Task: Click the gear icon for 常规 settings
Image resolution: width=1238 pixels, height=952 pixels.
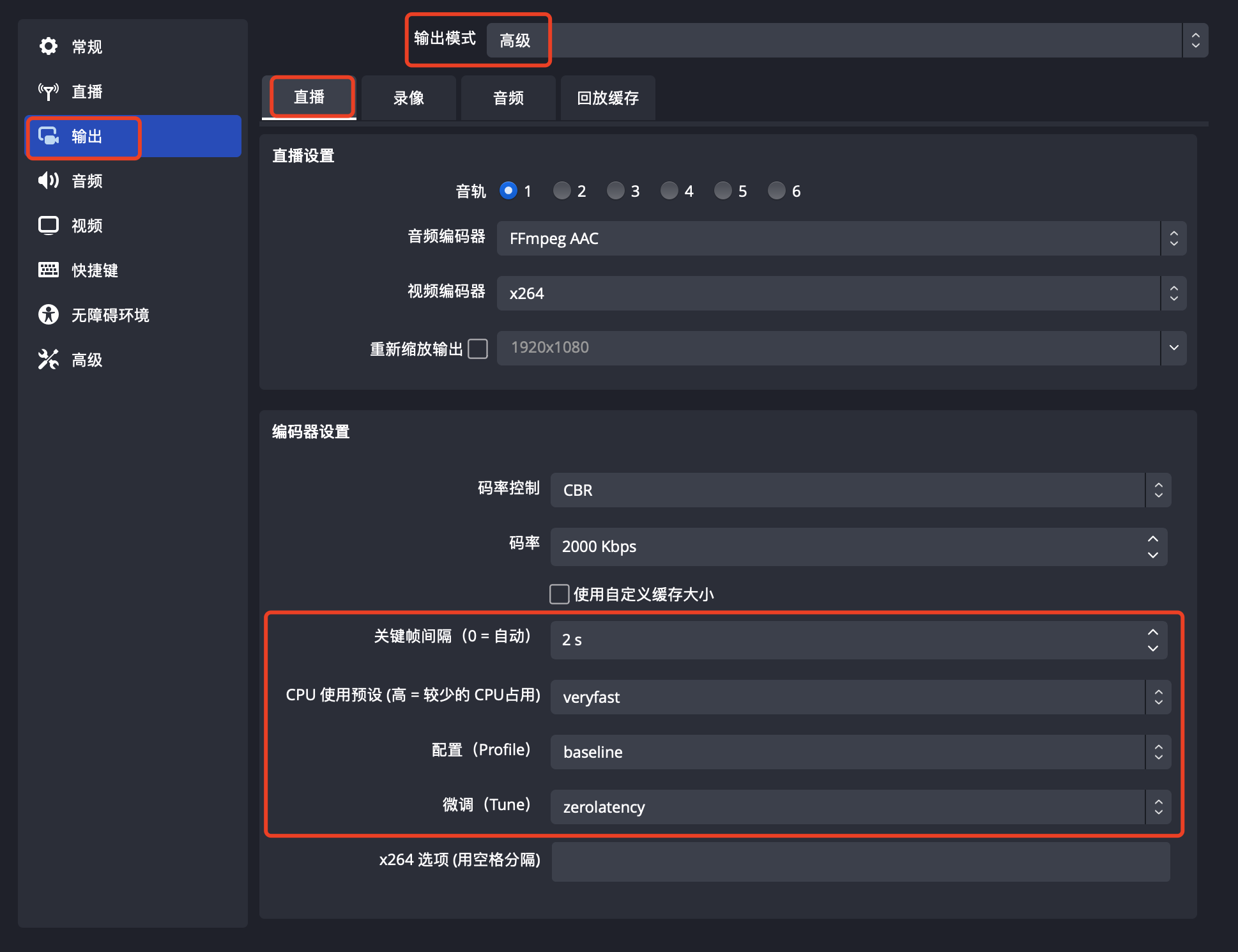Action: (x=49, y=46)
